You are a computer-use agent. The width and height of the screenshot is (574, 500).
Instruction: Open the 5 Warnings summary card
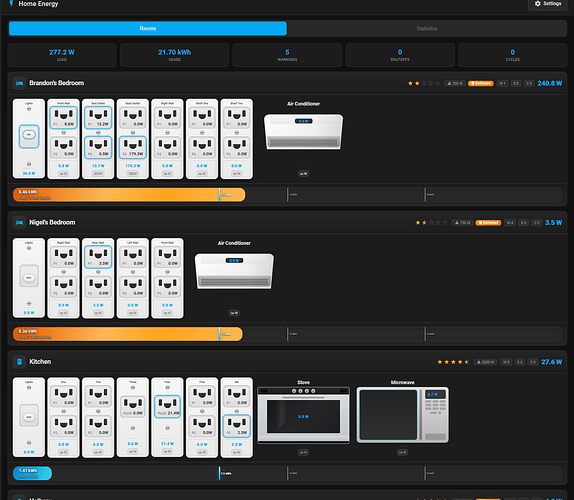click(x=287, y=55)
